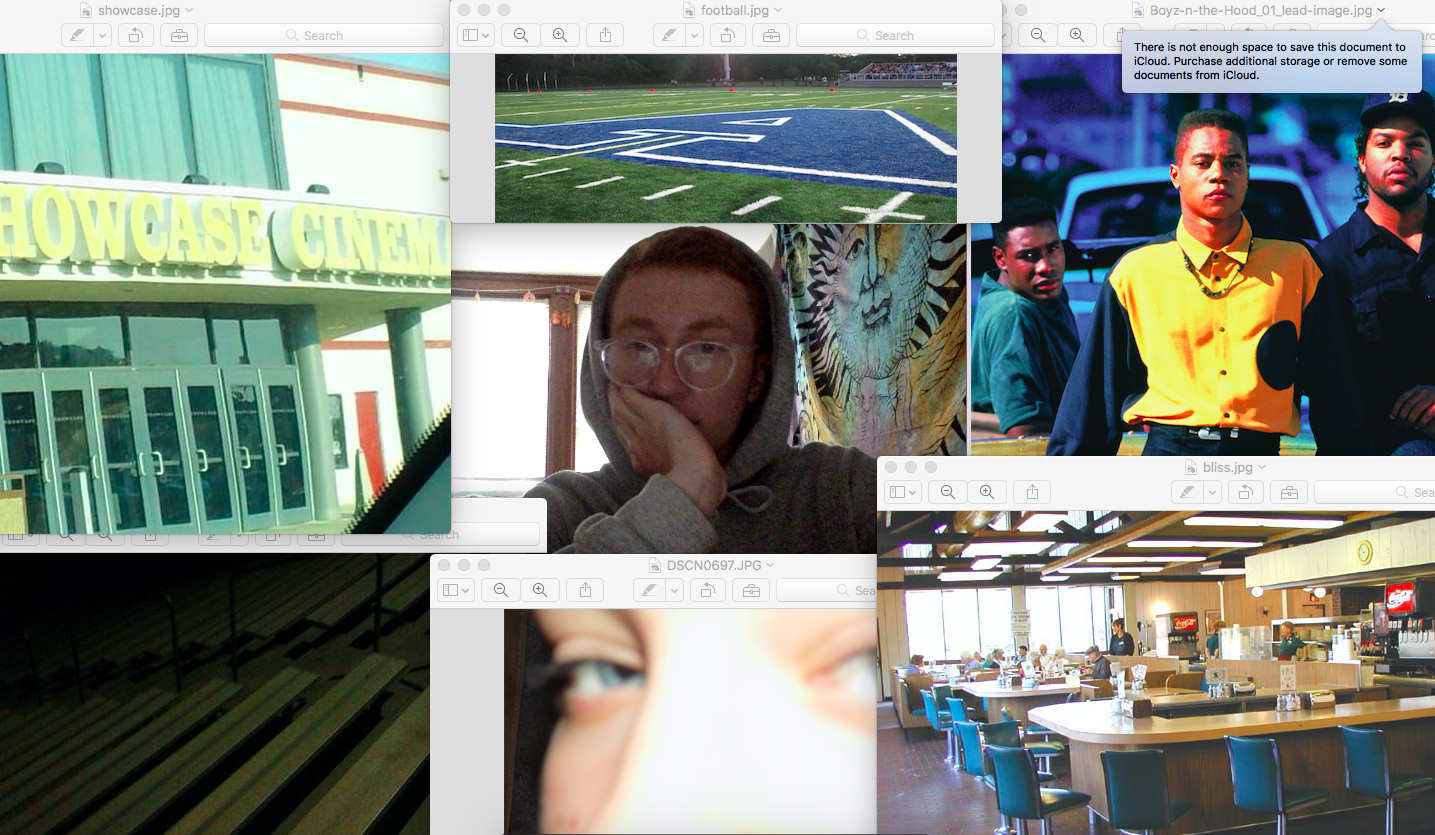This screenshot has height=835, width=1435.
Task: Click the search field in DSCN0697.JPG window
Action: pyautogui.click(x=827, y=590)
